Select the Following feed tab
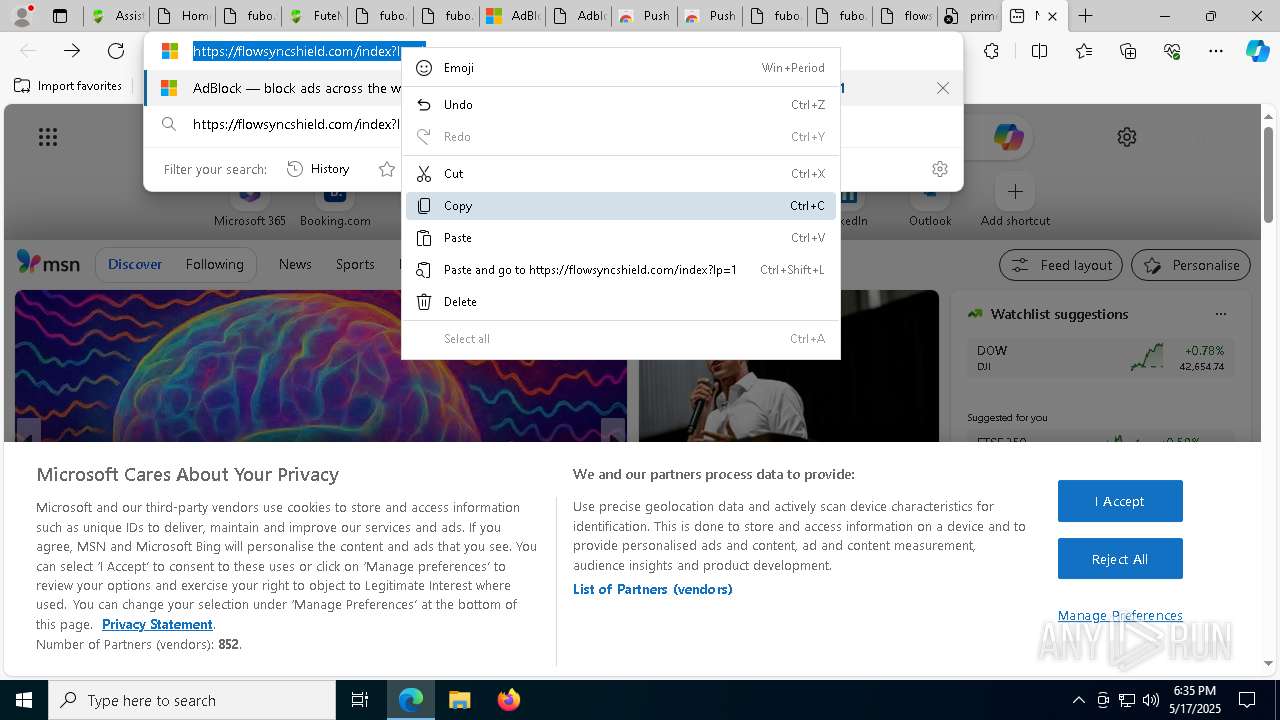1280x720 pixels. click(214, 265)
